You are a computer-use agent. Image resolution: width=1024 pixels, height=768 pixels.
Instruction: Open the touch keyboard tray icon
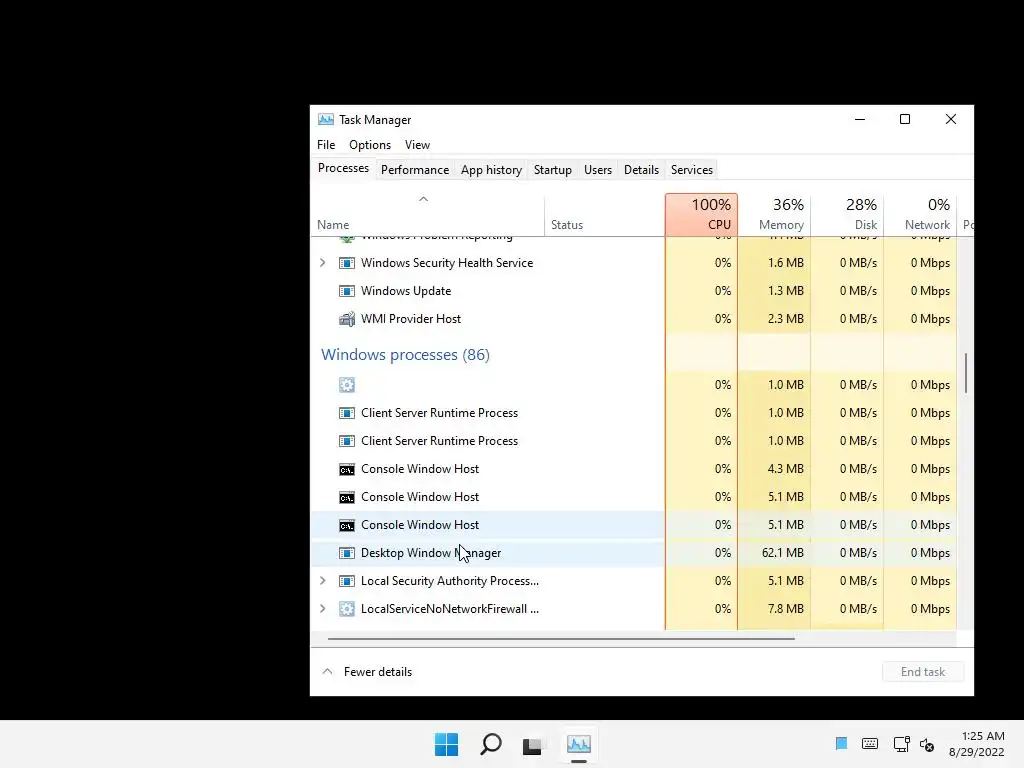870,744
